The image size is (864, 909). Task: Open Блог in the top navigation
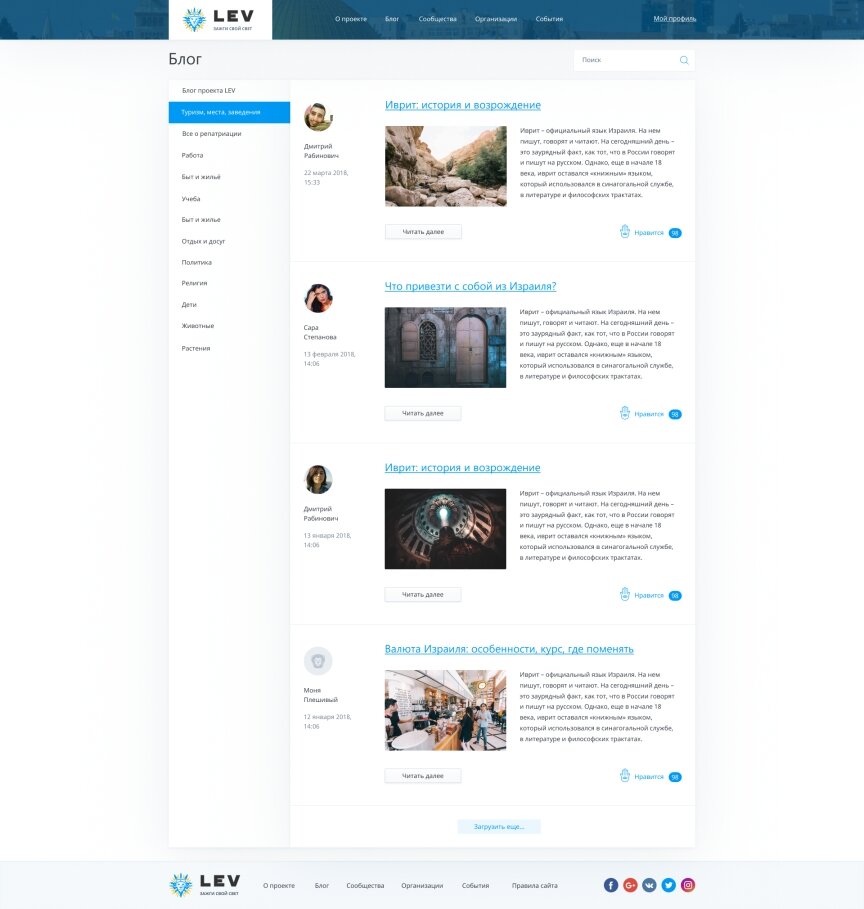pyautogui.click(x=392, y=19)
